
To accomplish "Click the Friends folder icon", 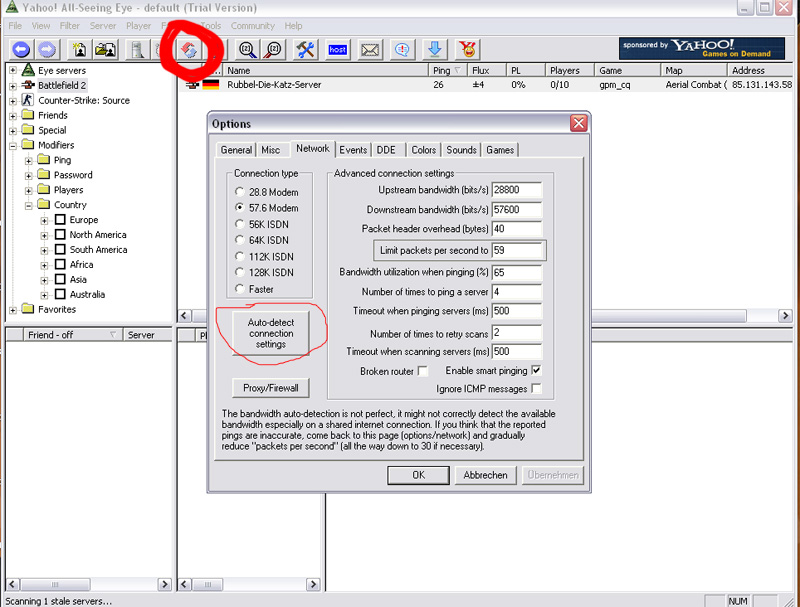I will 28,115.
